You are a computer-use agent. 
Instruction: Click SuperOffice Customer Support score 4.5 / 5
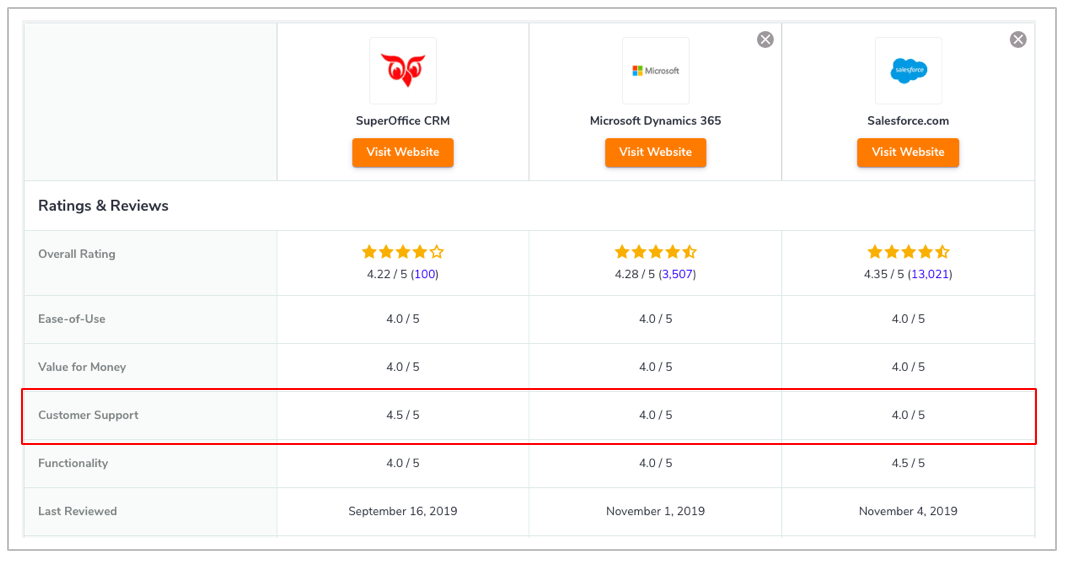tap(403, 415)
